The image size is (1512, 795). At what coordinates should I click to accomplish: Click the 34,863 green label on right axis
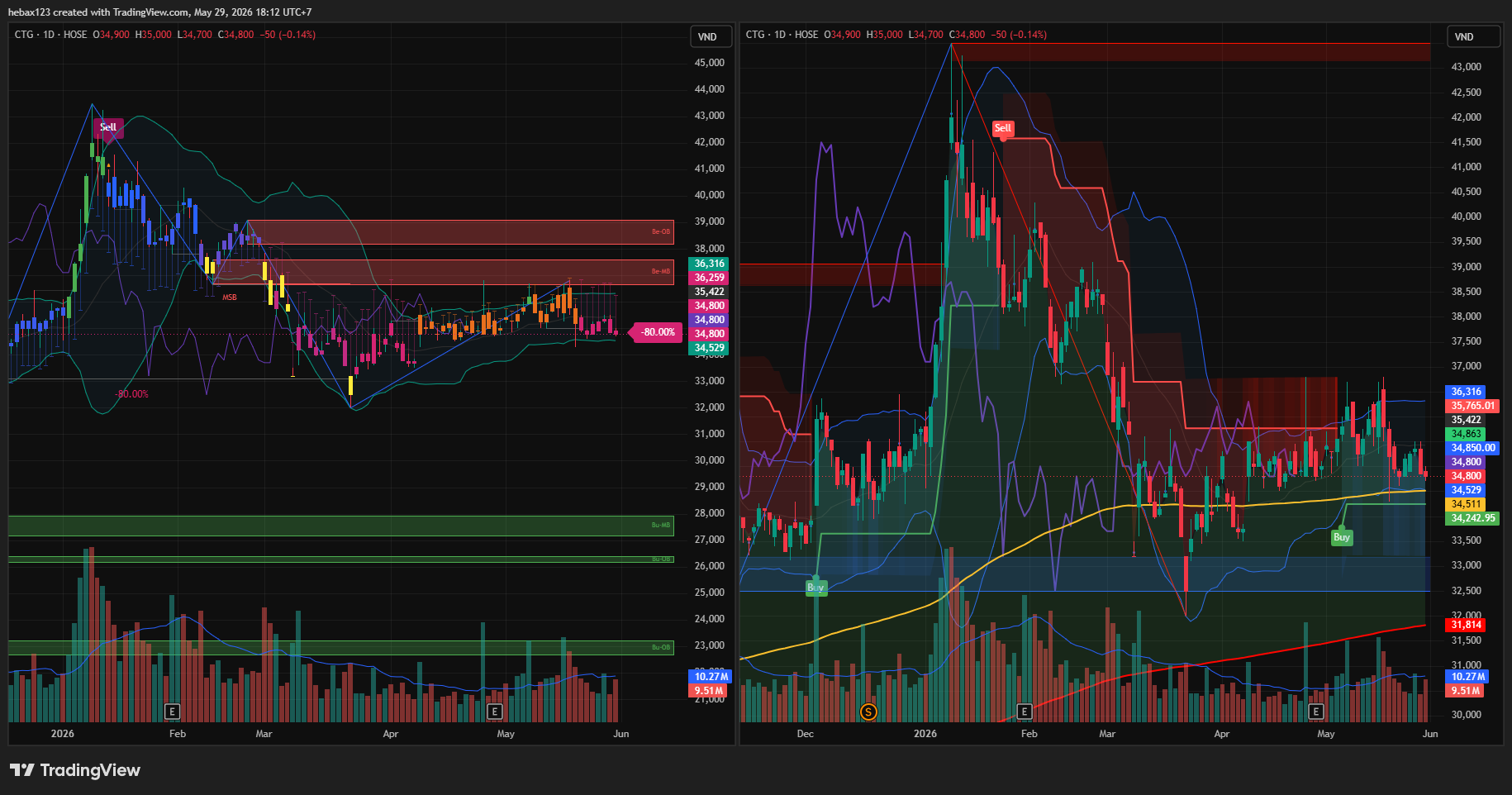coord(1466,434)
